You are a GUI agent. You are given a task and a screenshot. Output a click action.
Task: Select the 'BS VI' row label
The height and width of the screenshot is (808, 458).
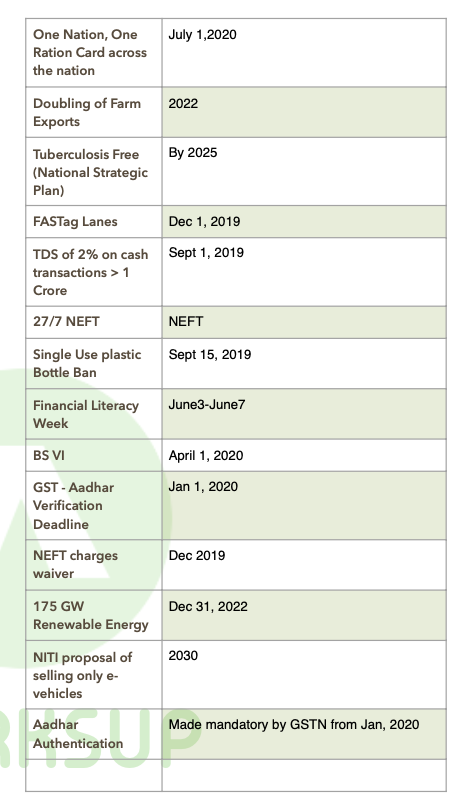pos(94,455)
